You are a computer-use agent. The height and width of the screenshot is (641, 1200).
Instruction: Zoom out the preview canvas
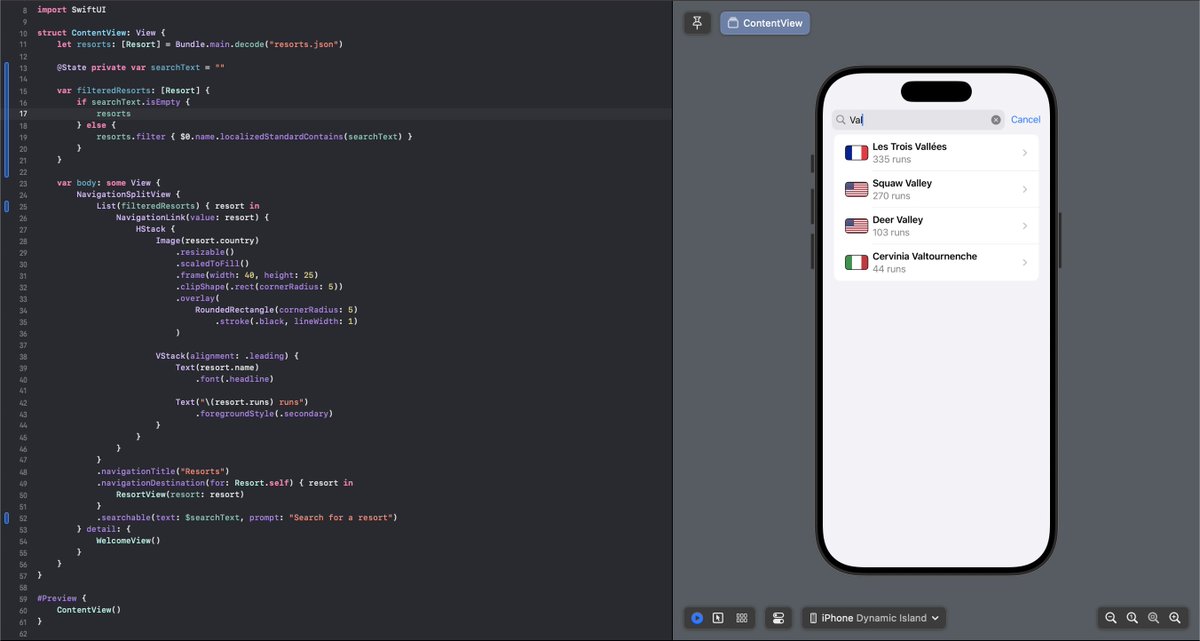(x=1111, y=618)
